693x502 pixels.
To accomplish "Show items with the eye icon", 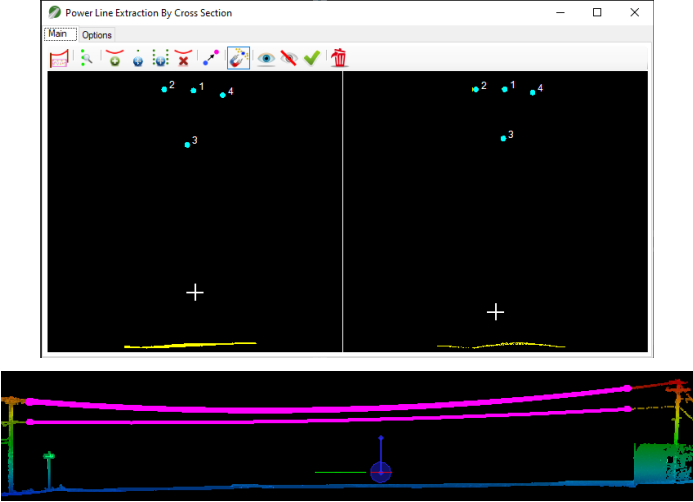I will coord(266,59).
